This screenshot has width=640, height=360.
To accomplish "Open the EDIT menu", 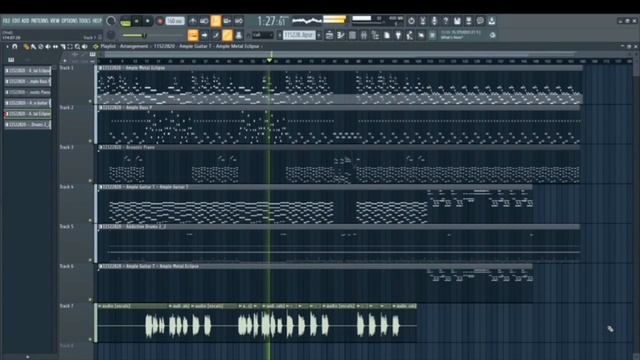I will click(x=16, y=21).
